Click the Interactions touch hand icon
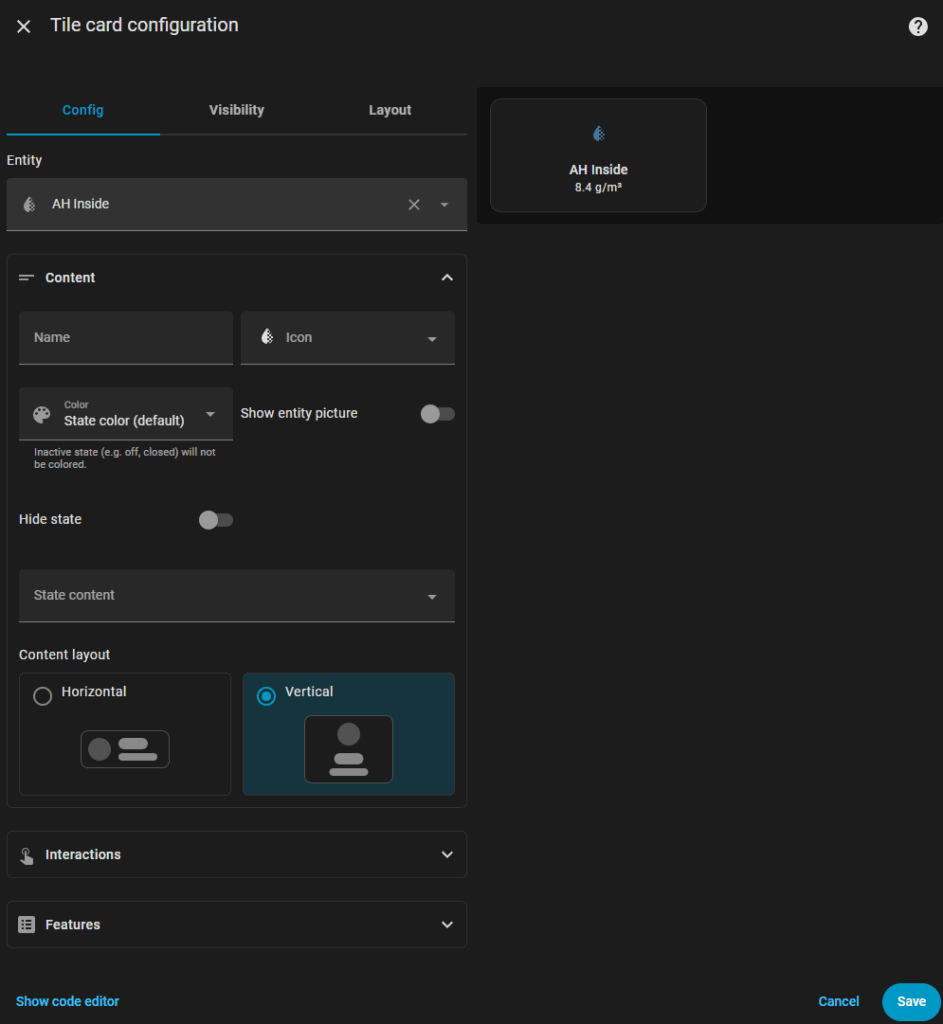Viewport: 943px width, 1024px height. (x=27, y=855)
